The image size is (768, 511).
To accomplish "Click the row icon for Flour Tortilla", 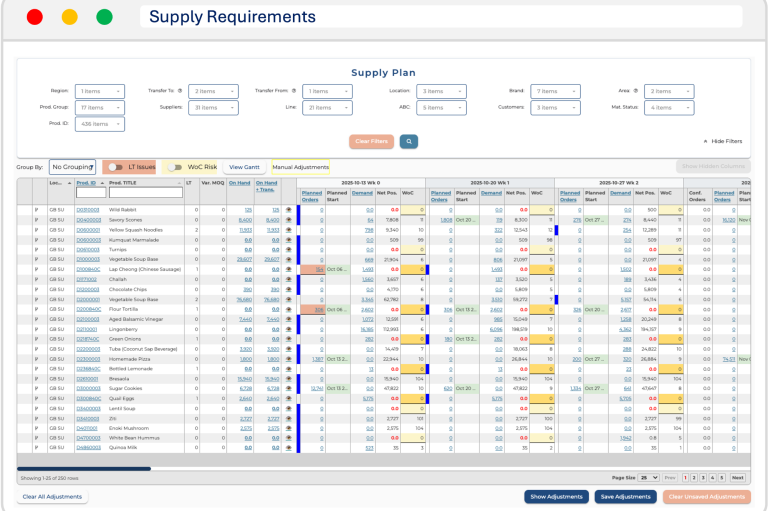I will [289, 309].
